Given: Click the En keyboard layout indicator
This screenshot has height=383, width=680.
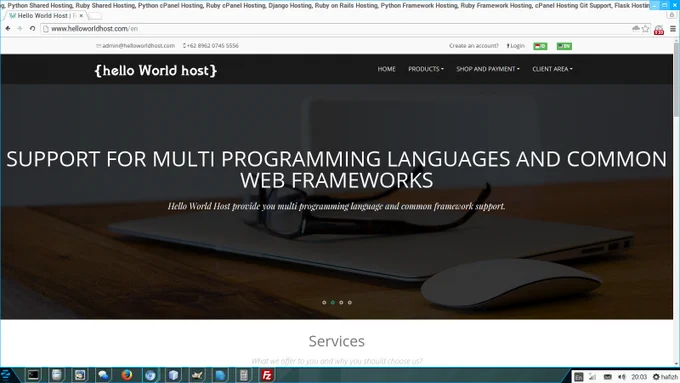Looking at the screenshot, I should click(x=579, y=377).
